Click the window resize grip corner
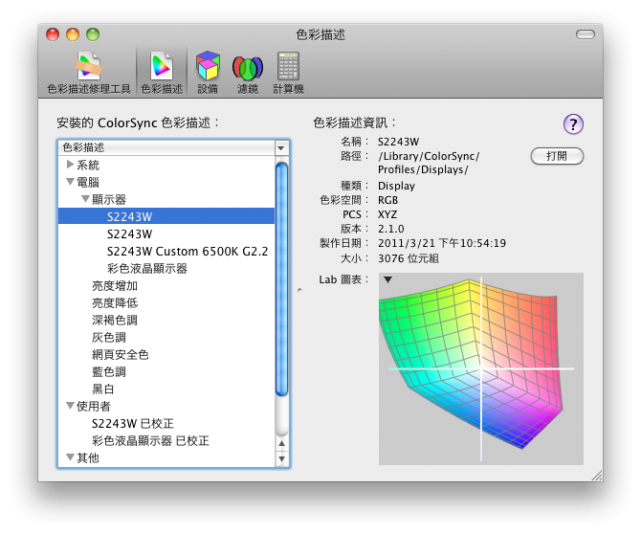This screenshot has width=640, height=534. click(597, 475)
